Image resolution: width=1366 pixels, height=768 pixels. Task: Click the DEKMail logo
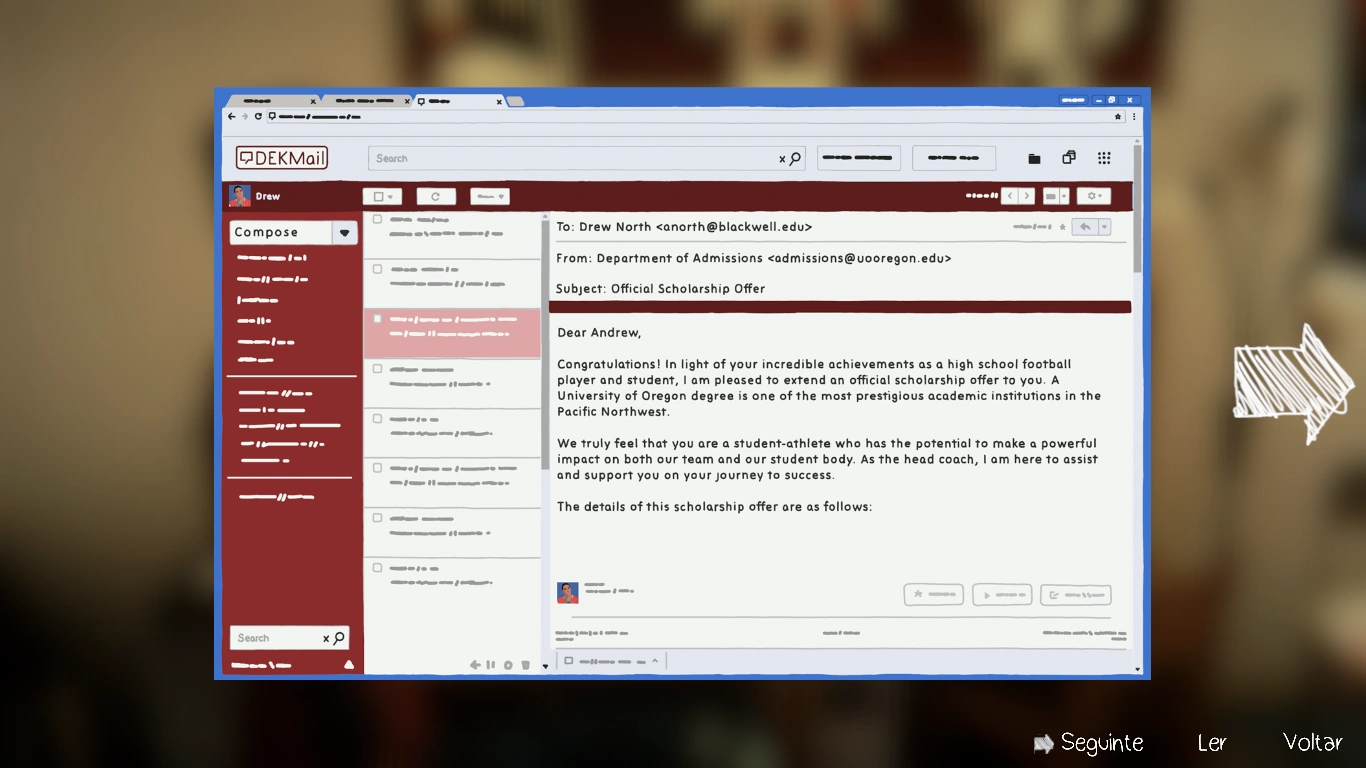point(282,158)
